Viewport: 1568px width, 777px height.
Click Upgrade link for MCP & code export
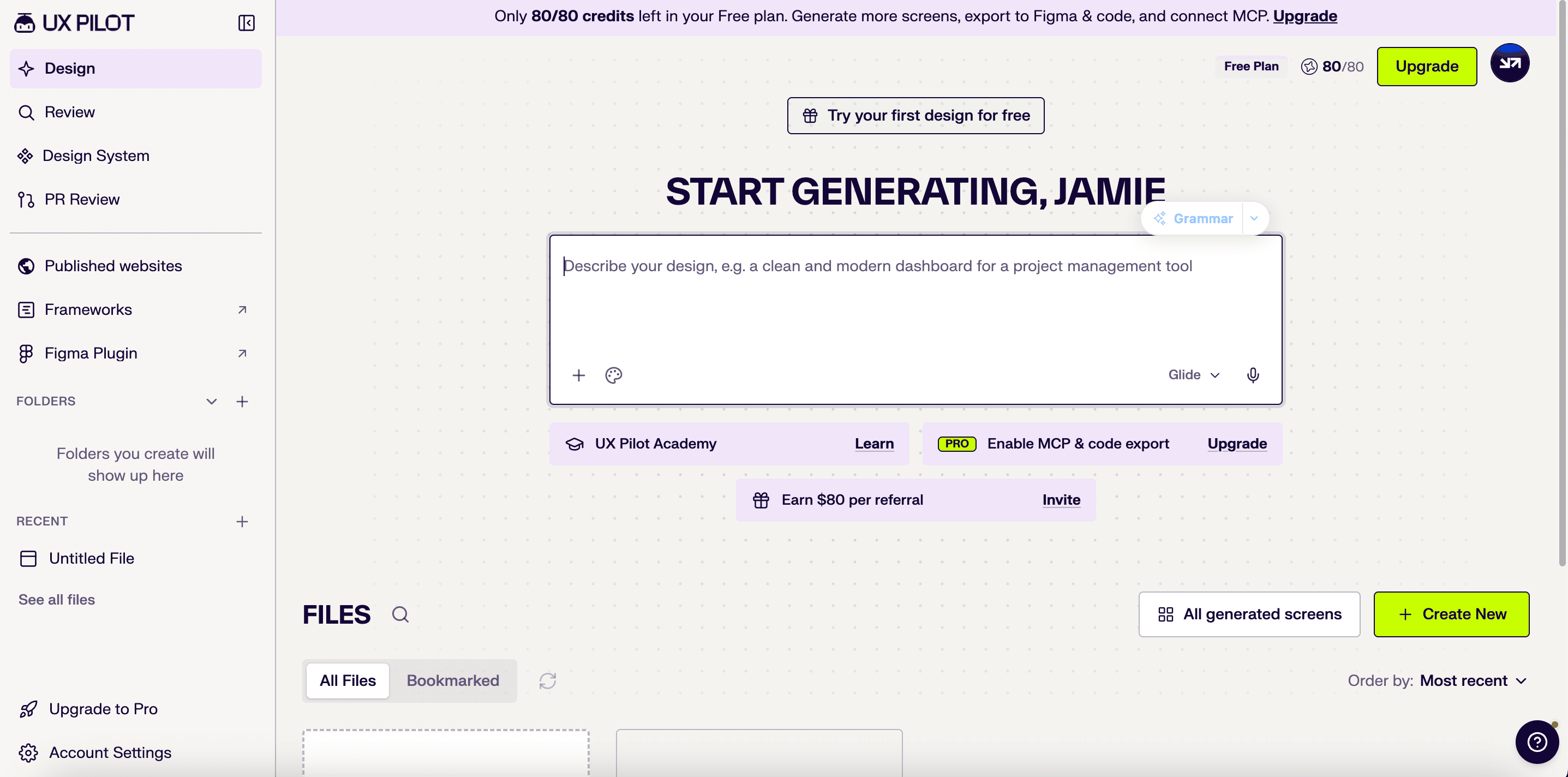point(1237,444)
